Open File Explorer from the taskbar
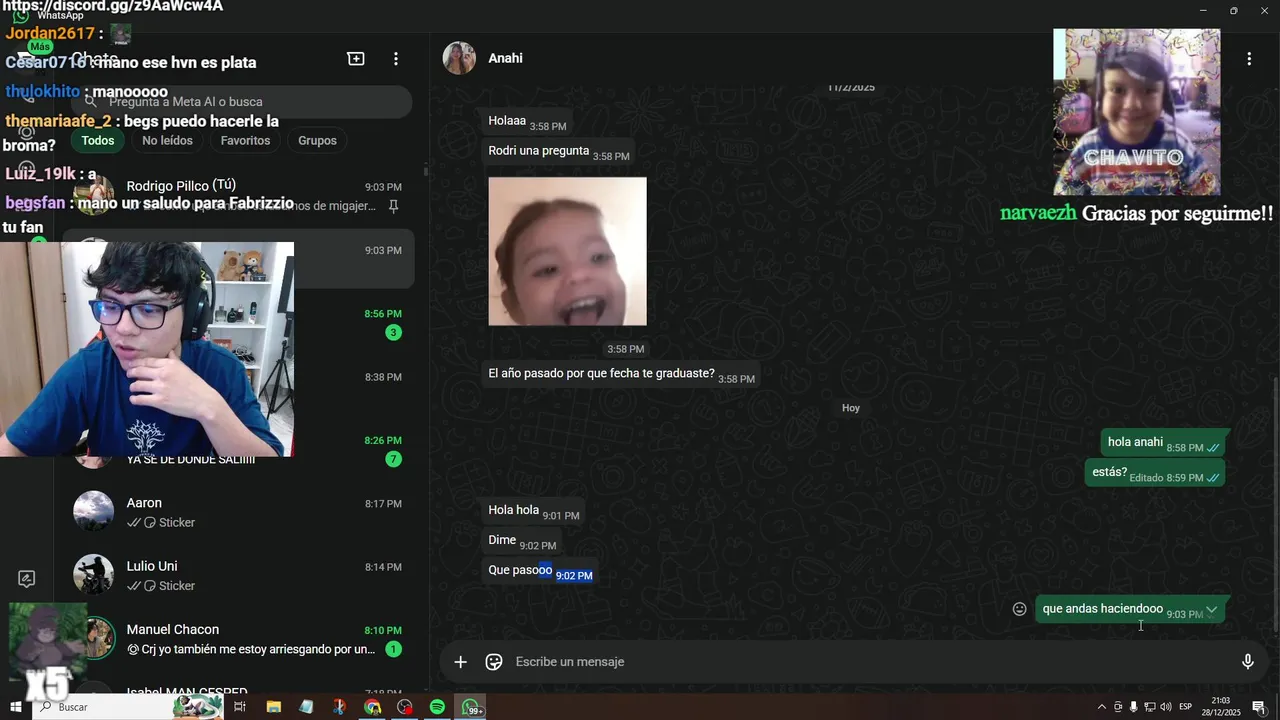Screen dimensions: 1280x720 (273, 707)
